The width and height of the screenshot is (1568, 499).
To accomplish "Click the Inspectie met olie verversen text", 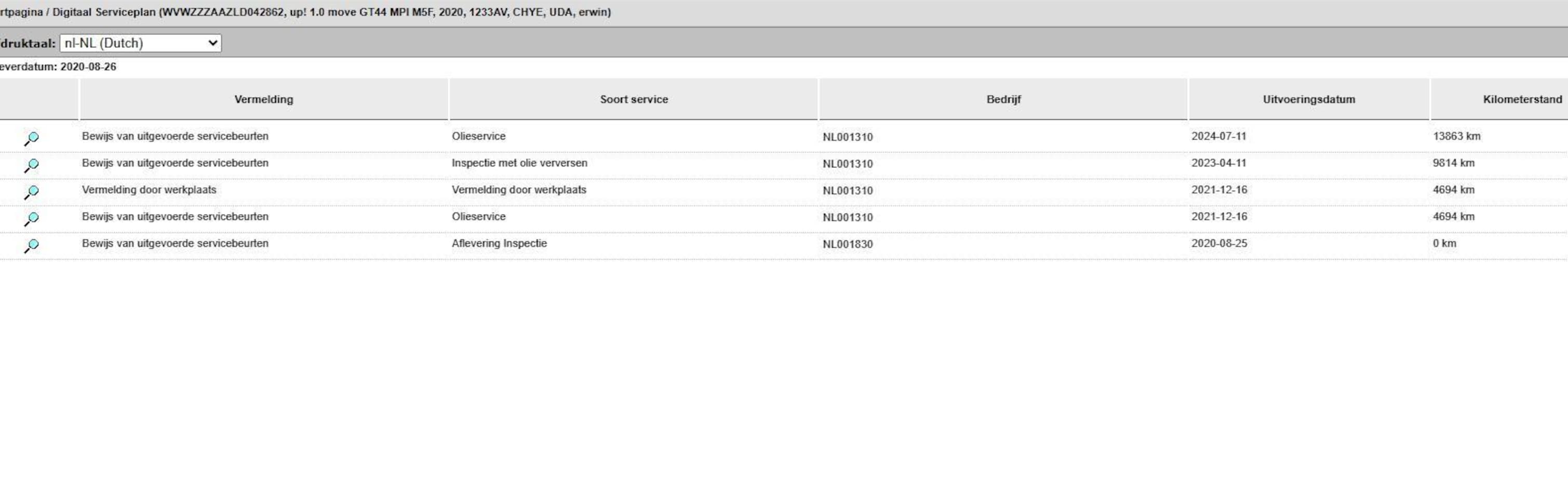I will pos(519,163).
